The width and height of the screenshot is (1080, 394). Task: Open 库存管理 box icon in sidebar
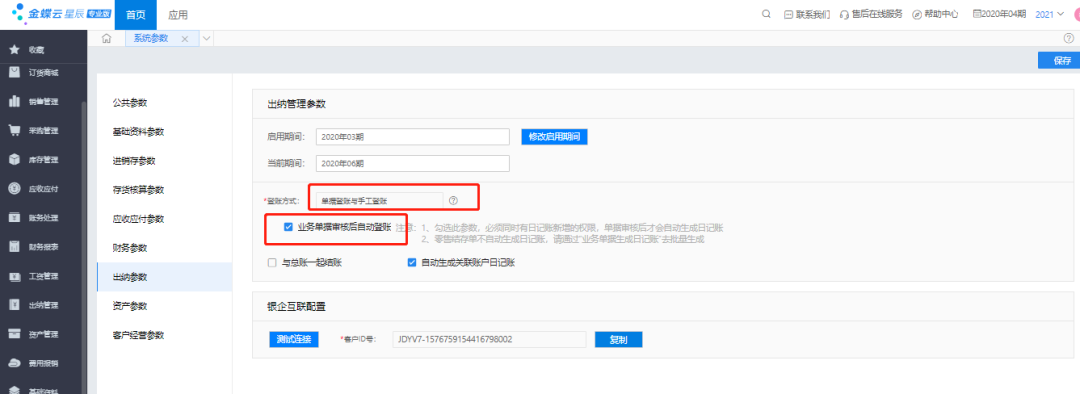[14, 159]
